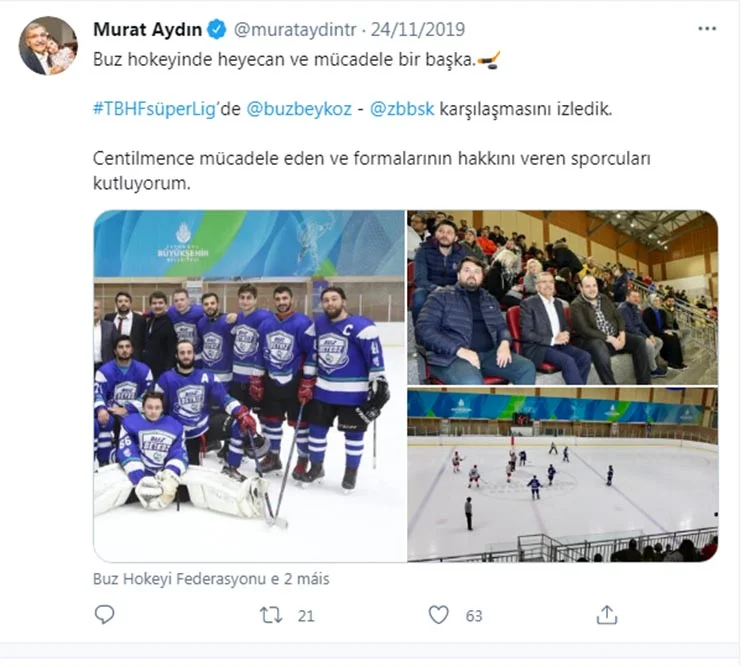Open Murat Aydın's profile picture
The image size is (750, 666).
point(48,46)
